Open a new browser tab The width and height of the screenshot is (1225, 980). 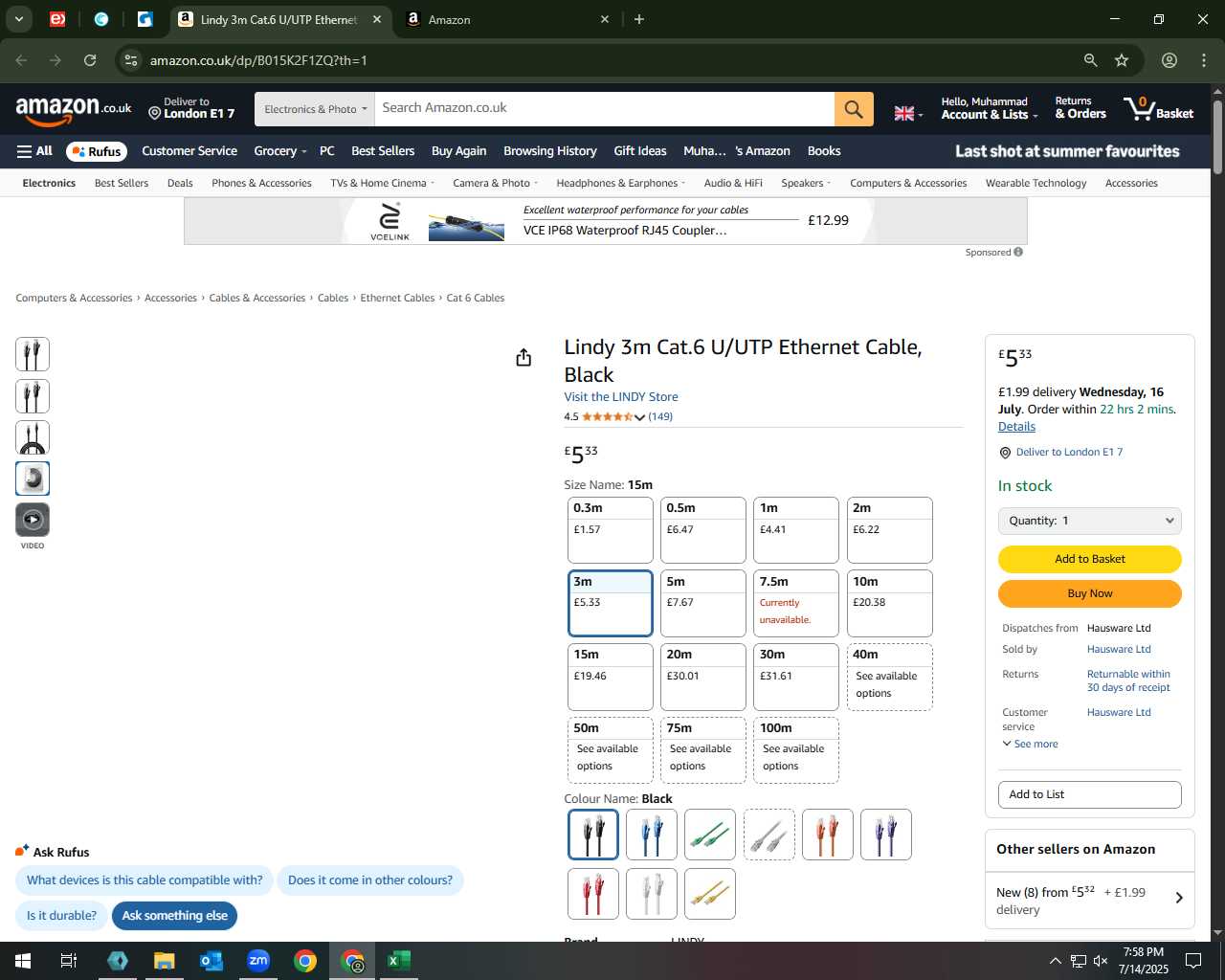tap(639, 19)
